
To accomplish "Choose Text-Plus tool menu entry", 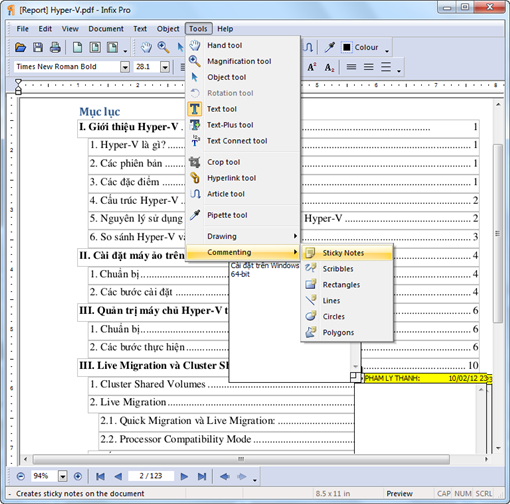I will click(243, 125).
